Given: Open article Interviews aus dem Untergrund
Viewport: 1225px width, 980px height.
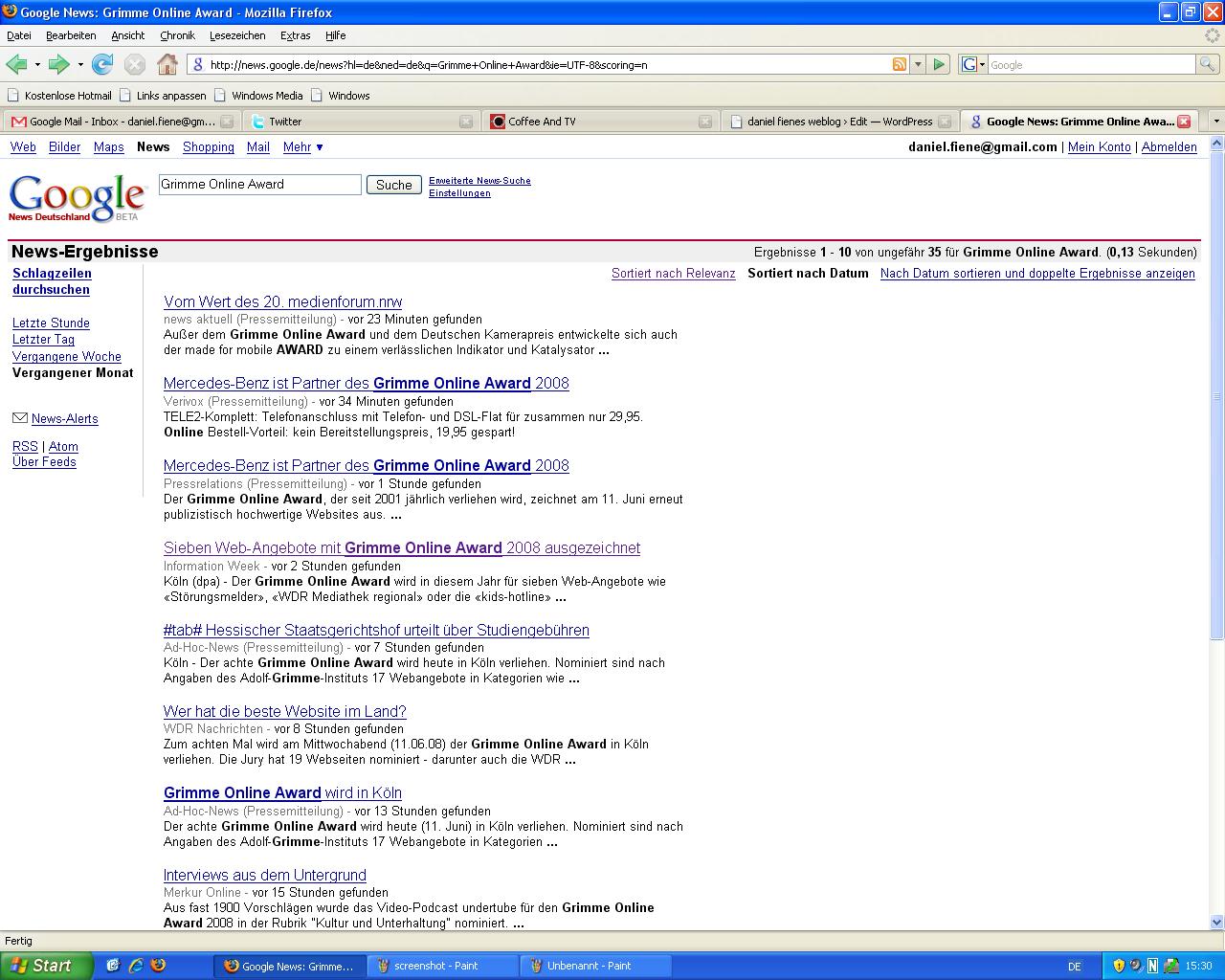Looking at the screenshot, I should (264, 875).
